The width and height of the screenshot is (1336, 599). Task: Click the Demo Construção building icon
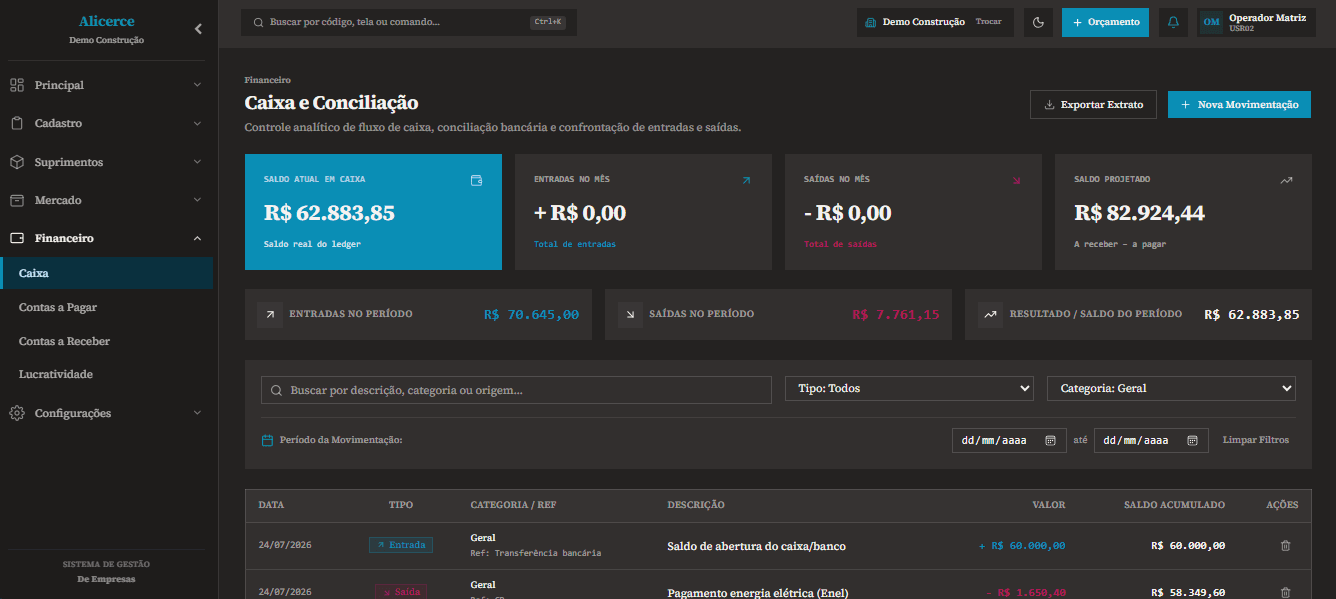(x=870, y=22)
